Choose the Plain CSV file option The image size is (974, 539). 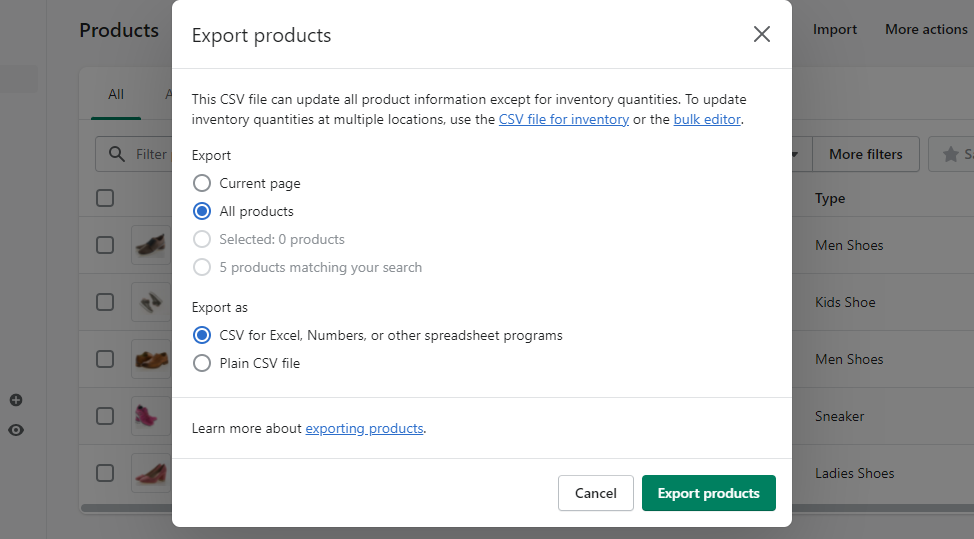point(201,363)
